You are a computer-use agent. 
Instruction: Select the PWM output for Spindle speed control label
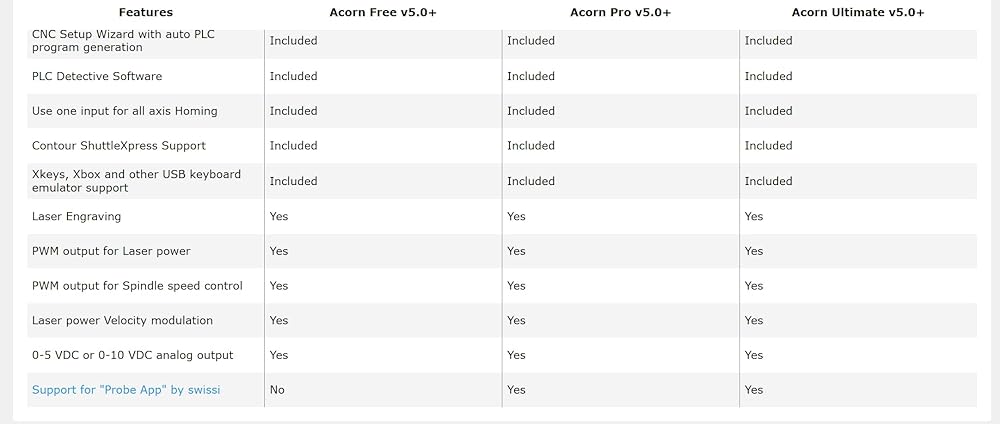[x=137, y=286]
